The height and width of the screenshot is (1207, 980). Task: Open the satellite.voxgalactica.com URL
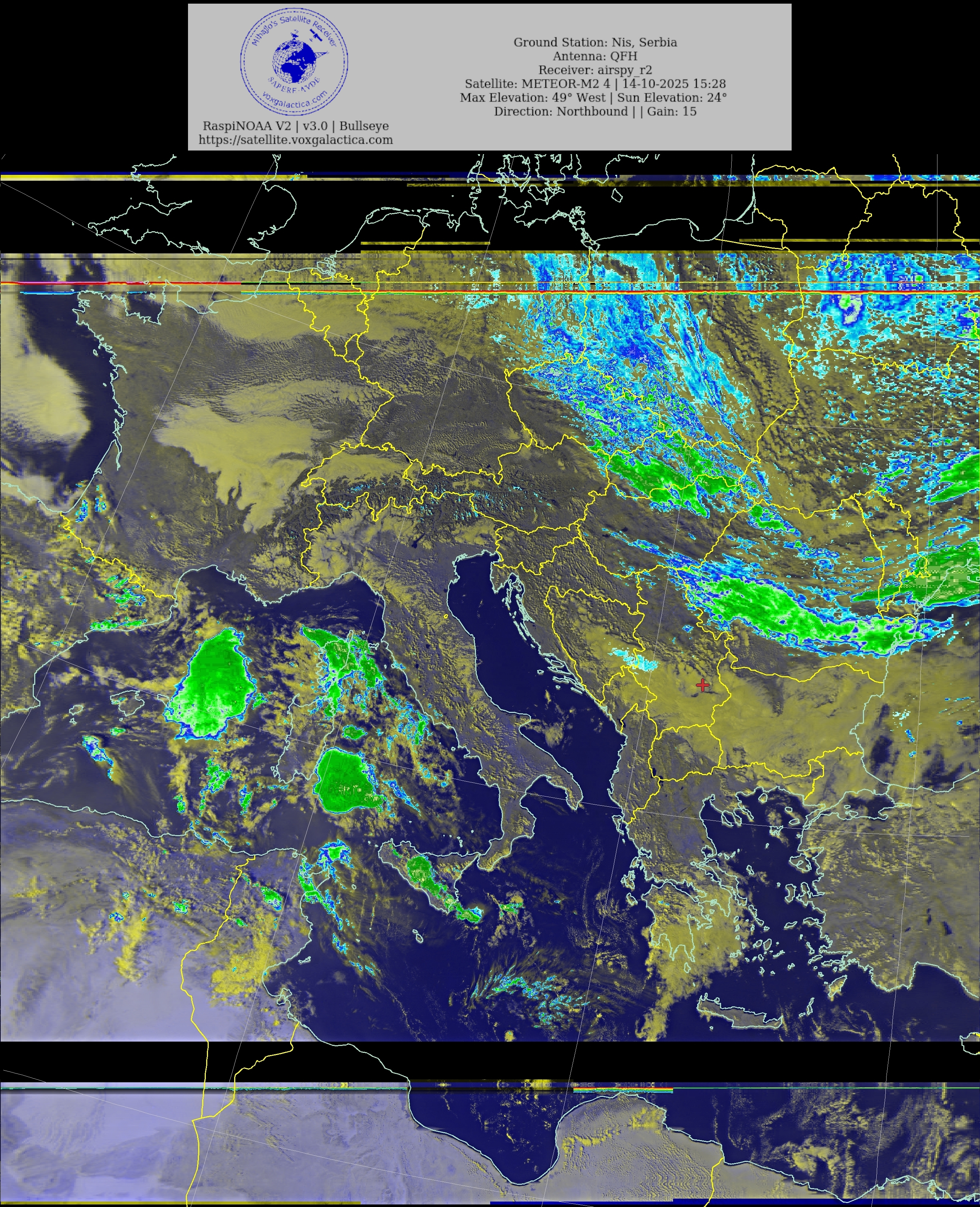click(295, 140)
